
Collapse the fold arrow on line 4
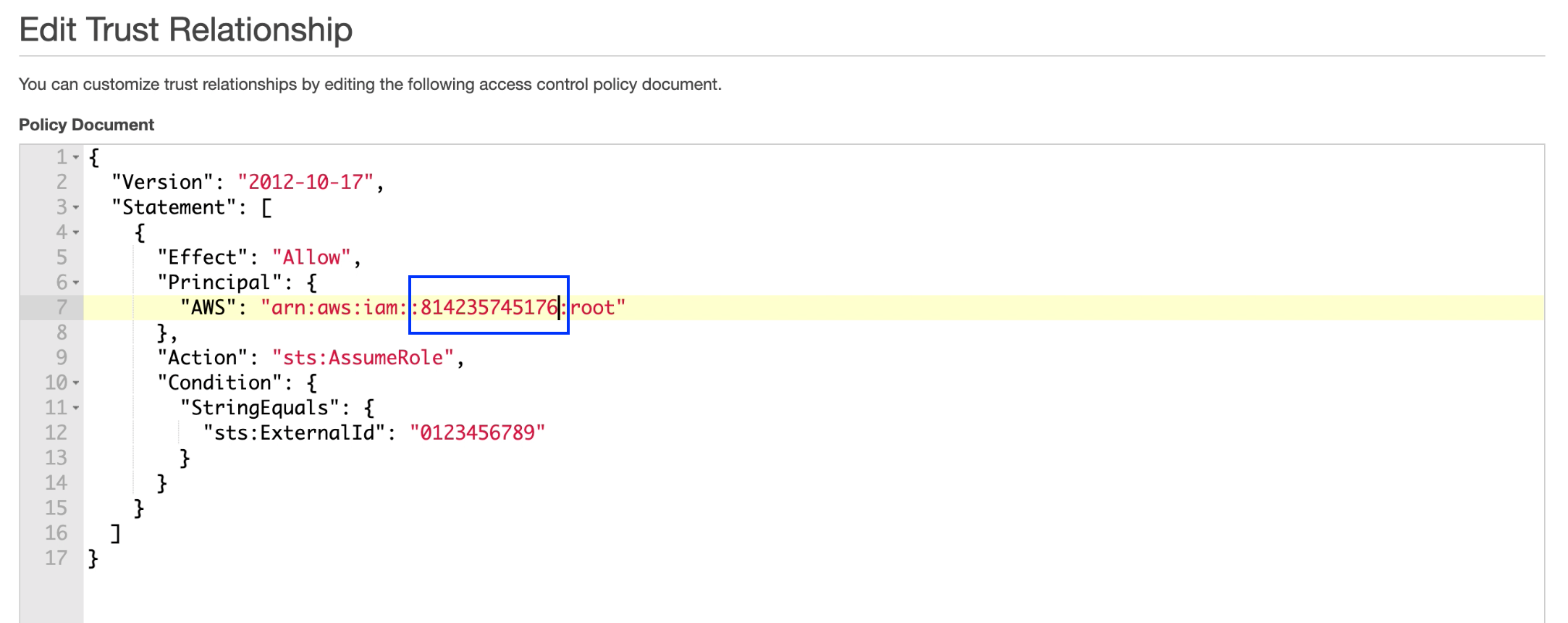(75, 233)
